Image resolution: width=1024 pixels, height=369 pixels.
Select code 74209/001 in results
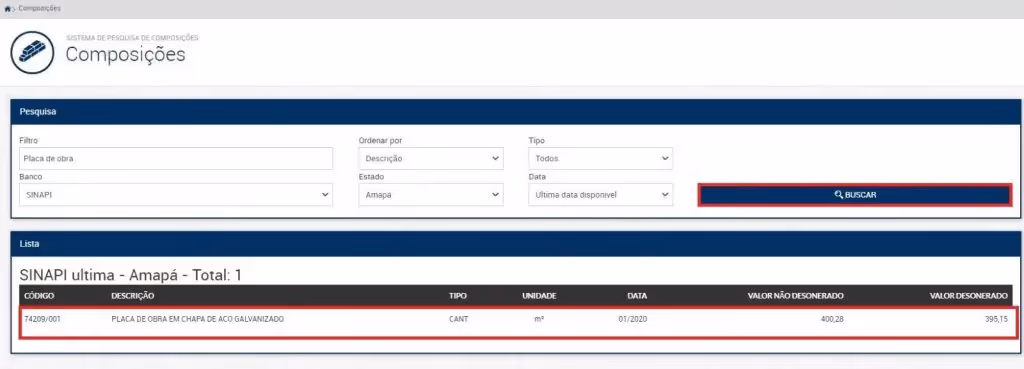(42, 319)
